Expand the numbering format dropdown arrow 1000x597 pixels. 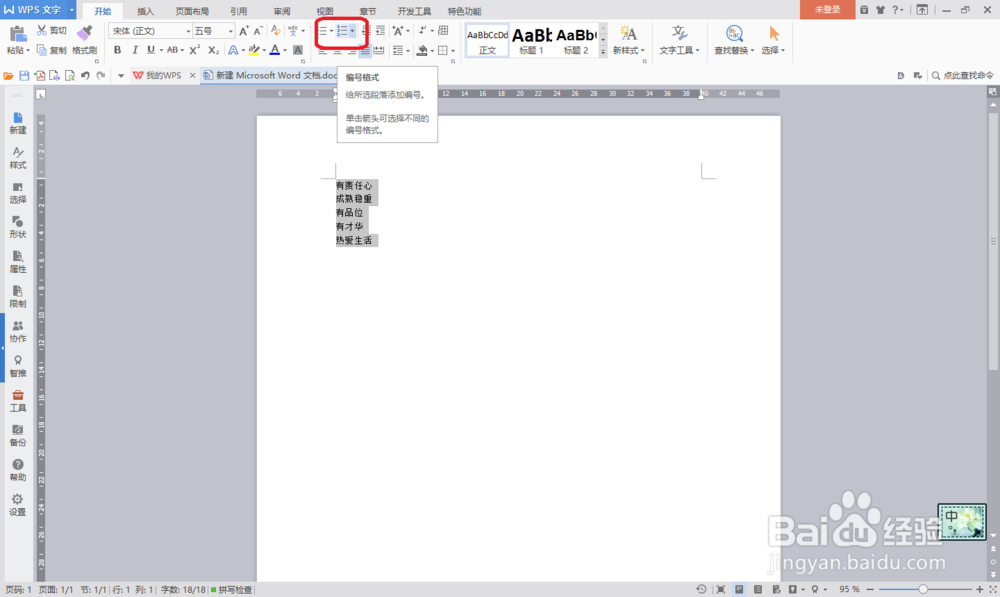click(352, 31)
